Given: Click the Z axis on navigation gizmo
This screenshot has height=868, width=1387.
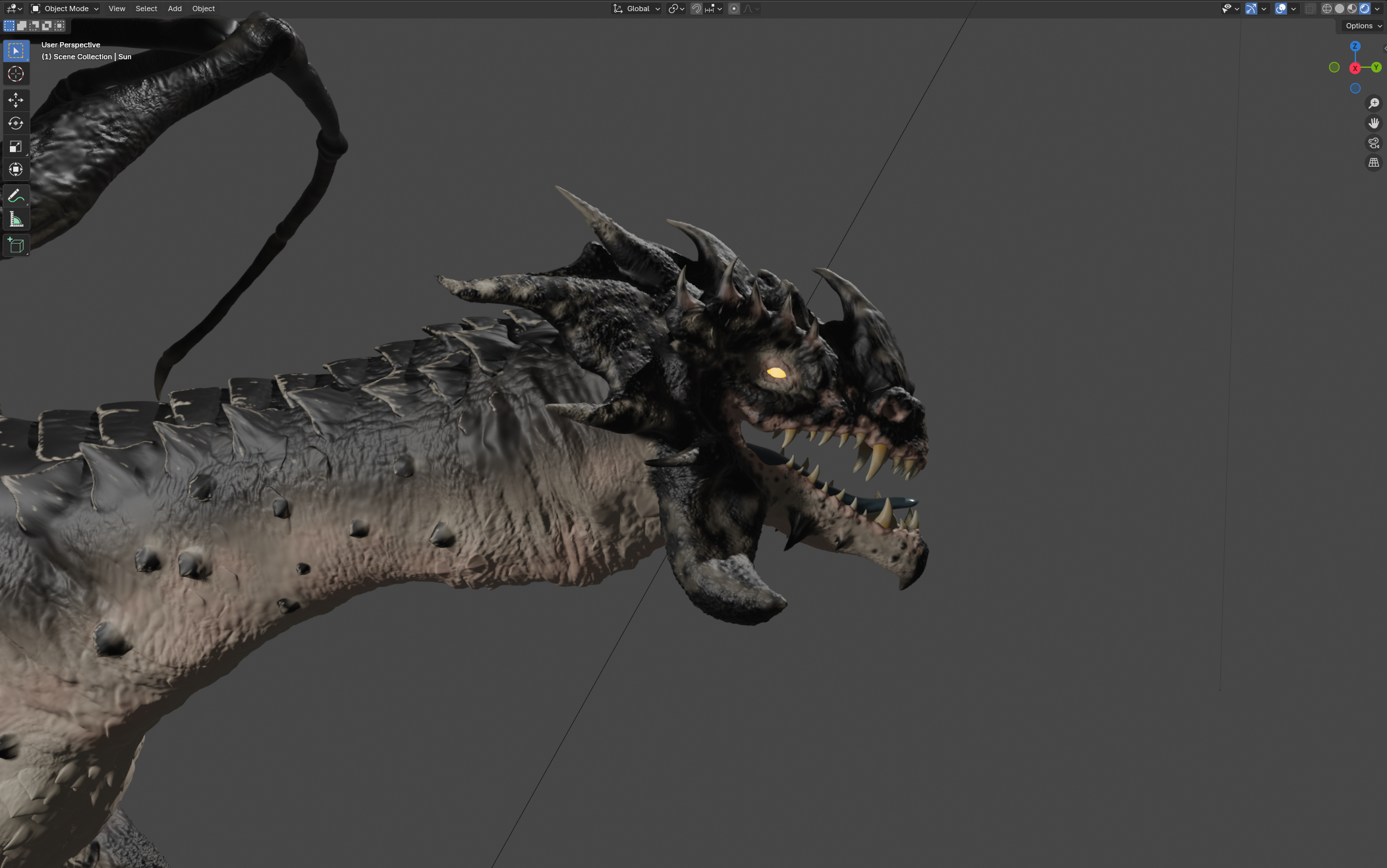Looking at the screenshot, I should coord(1355,46).
